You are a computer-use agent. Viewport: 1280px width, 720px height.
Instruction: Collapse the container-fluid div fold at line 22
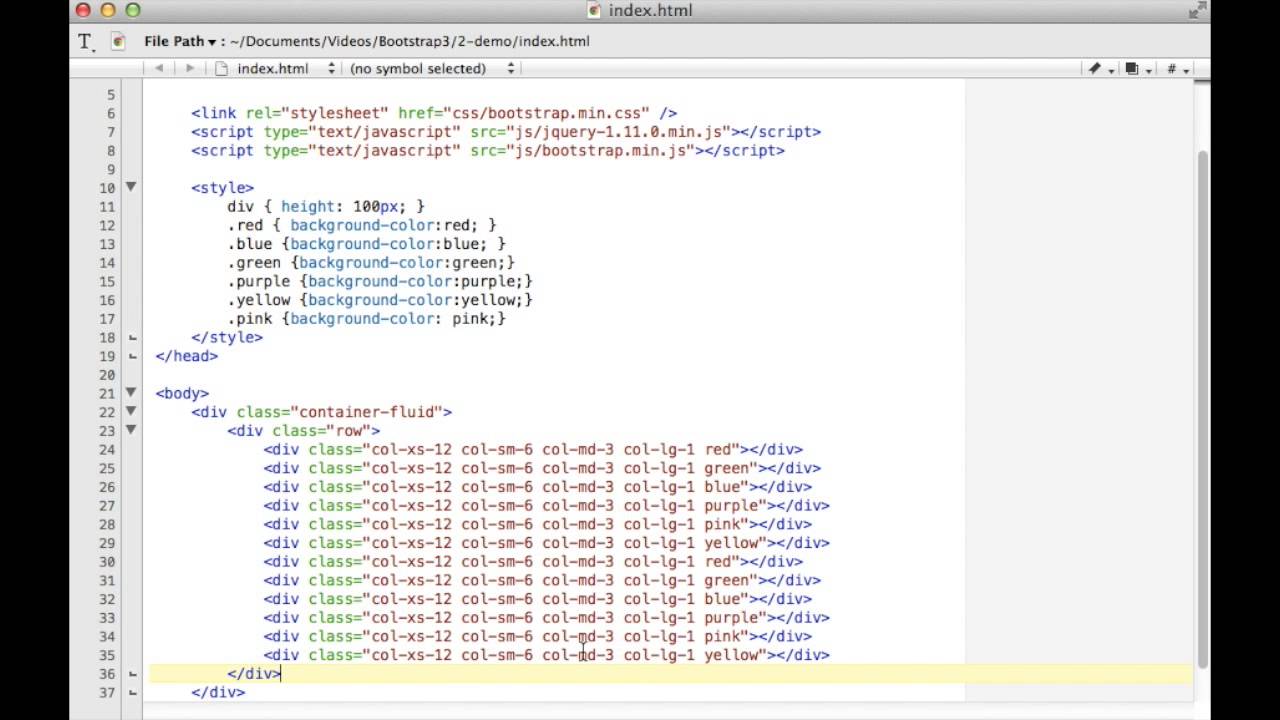(x=131, y=411)
